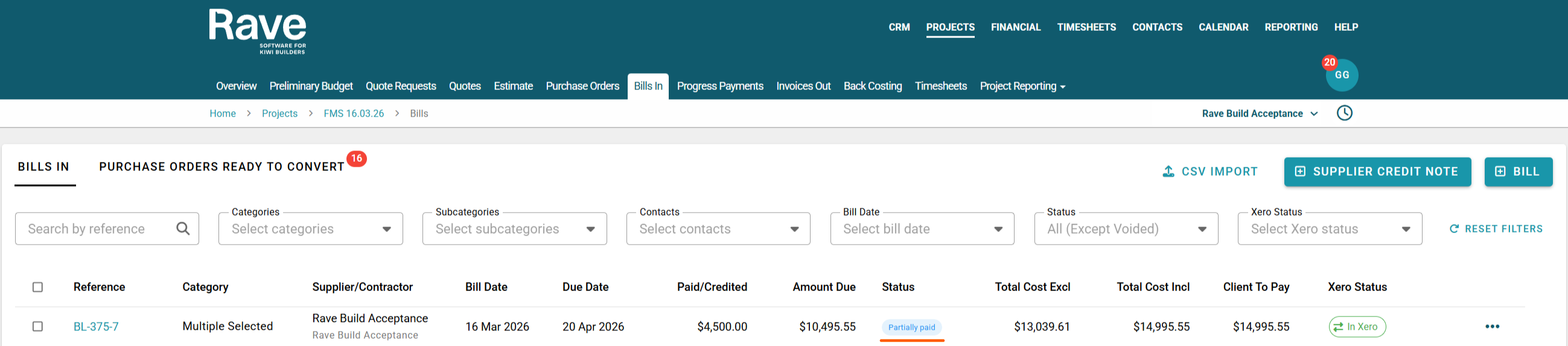The height and width of the screenshot is (346, 1568).
Task: Tick the checkbox for BL-375-7
Action: coord(38,327)
